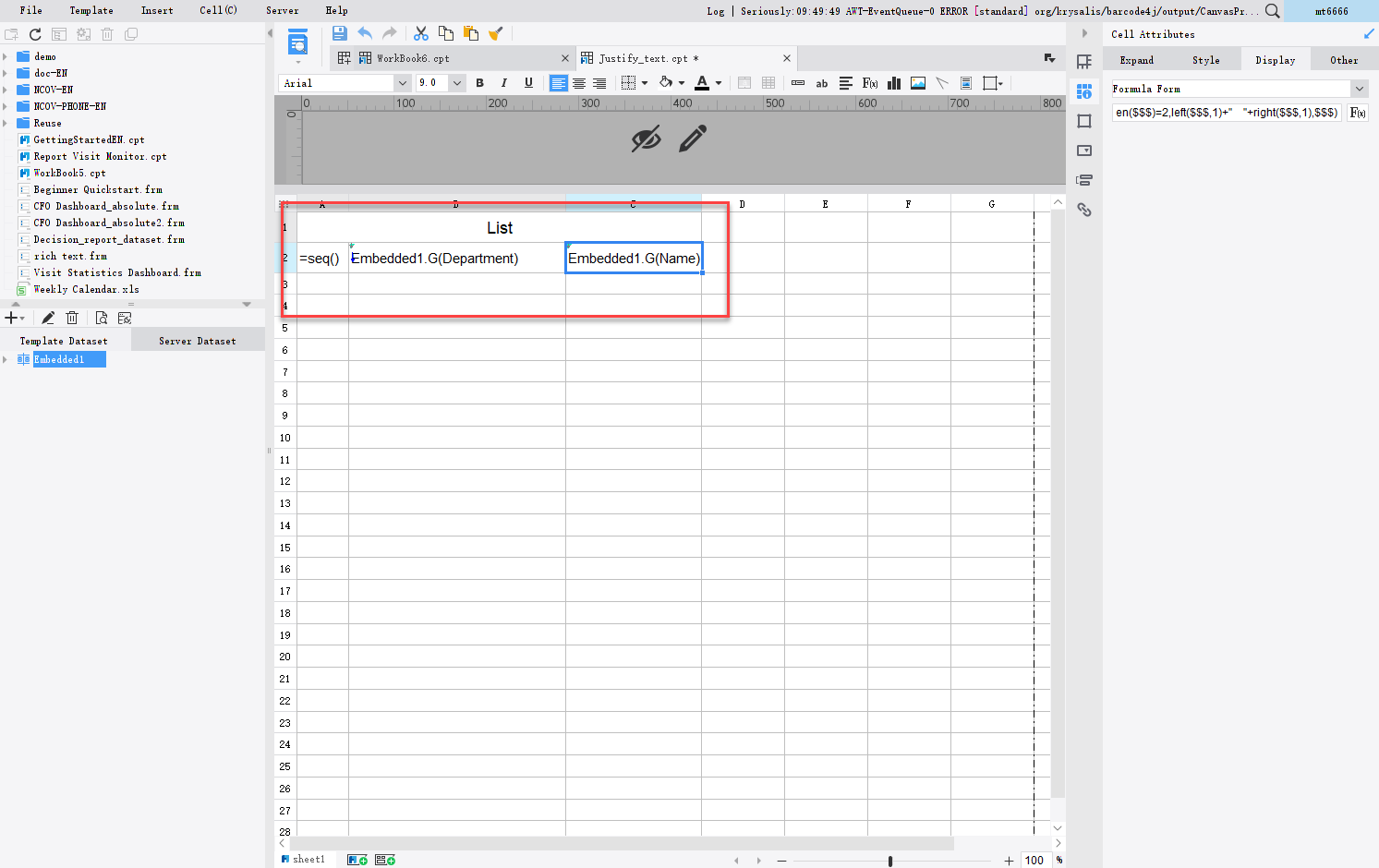1379x868 pixels.
Task: Toggle italic formatting
Action: pos(503,83)
